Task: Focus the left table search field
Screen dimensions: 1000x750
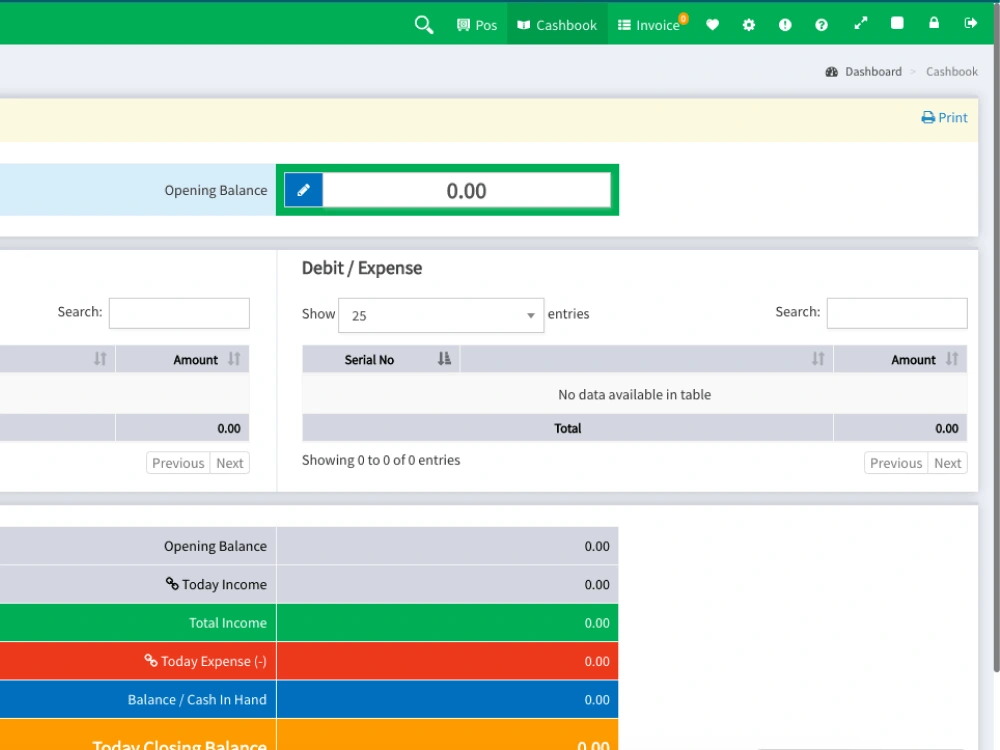Action: pos(179,313)
